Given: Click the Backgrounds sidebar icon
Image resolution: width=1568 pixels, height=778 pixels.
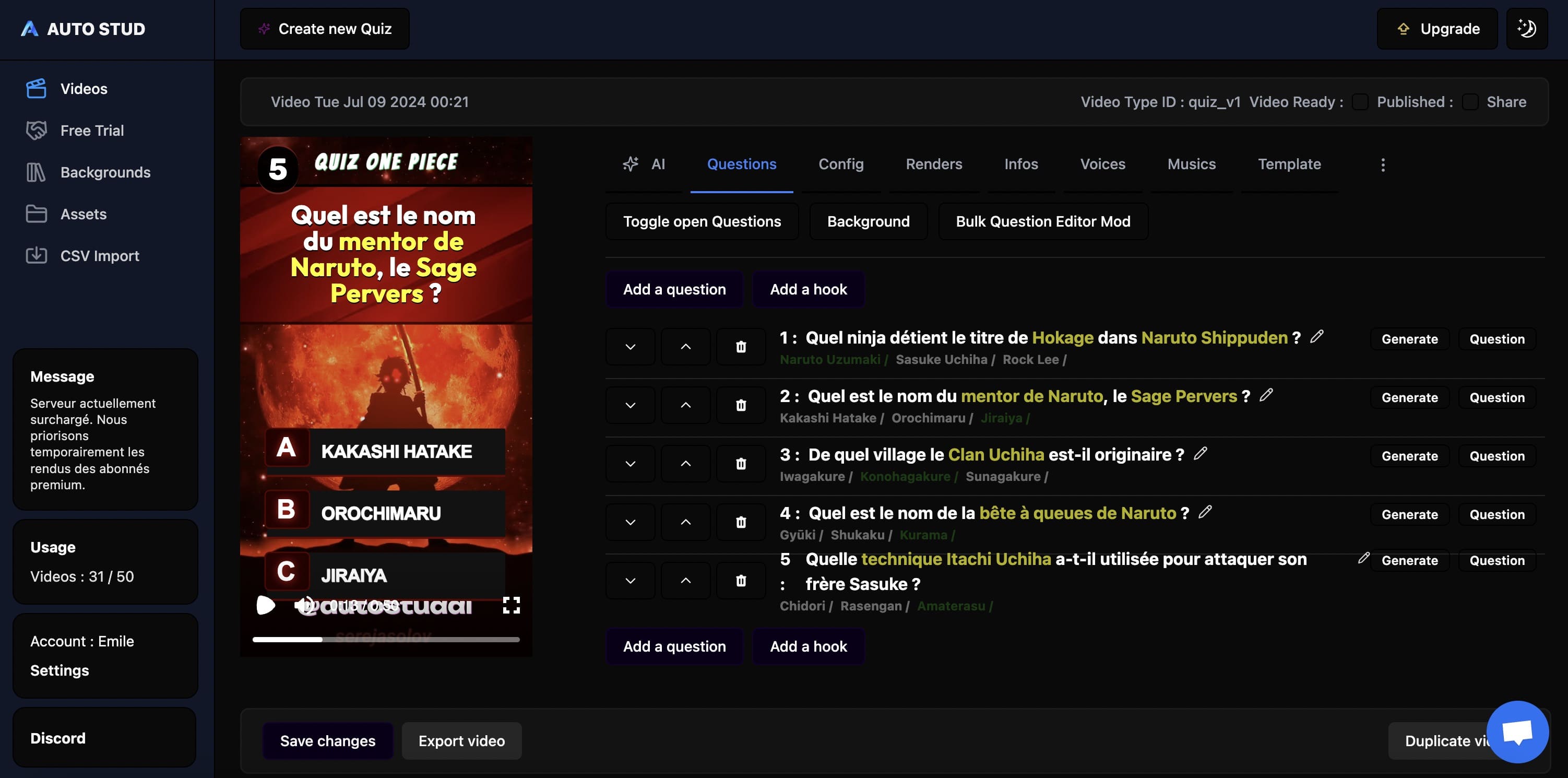Looking at the screenshot, I should point(35,172).
